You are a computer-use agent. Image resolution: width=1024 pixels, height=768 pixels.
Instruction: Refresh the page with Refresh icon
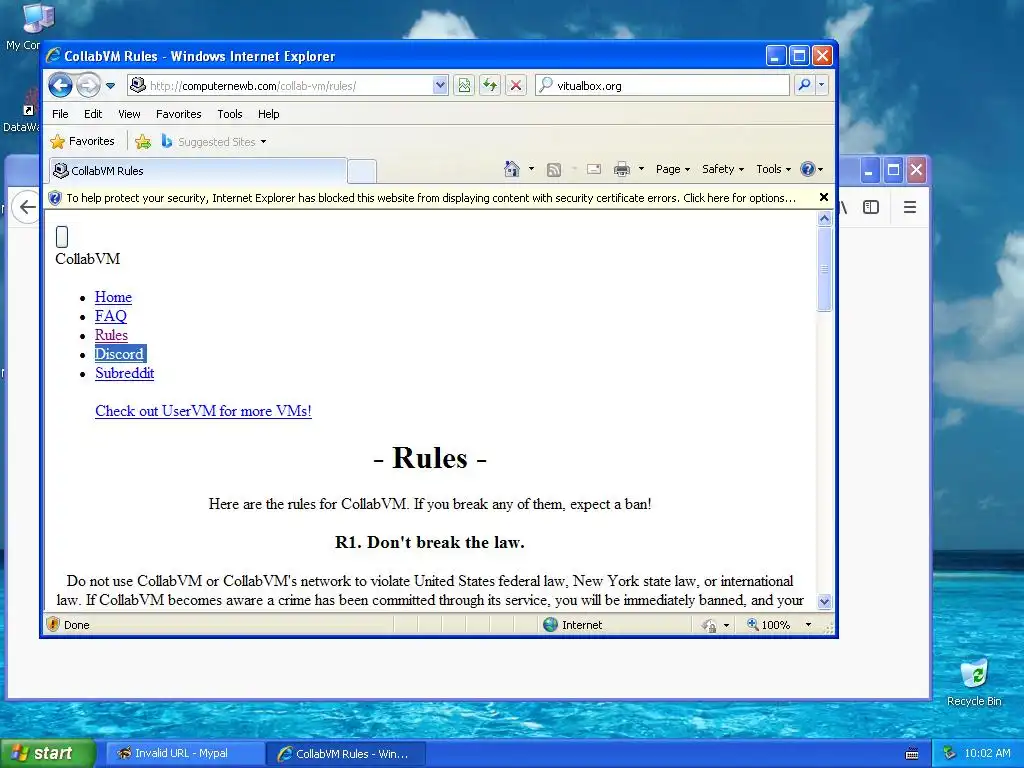pyautogui.click(x=490, y=85)
